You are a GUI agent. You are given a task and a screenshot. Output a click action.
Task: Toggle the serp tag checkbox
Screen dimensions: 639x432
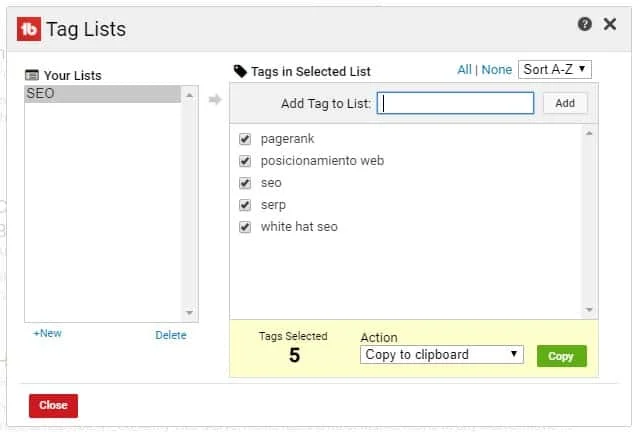coord(245,205)
